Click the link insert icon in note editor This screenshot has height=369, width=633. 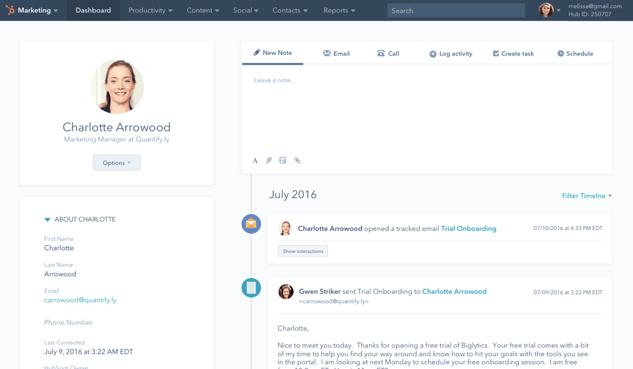(297, 161)
